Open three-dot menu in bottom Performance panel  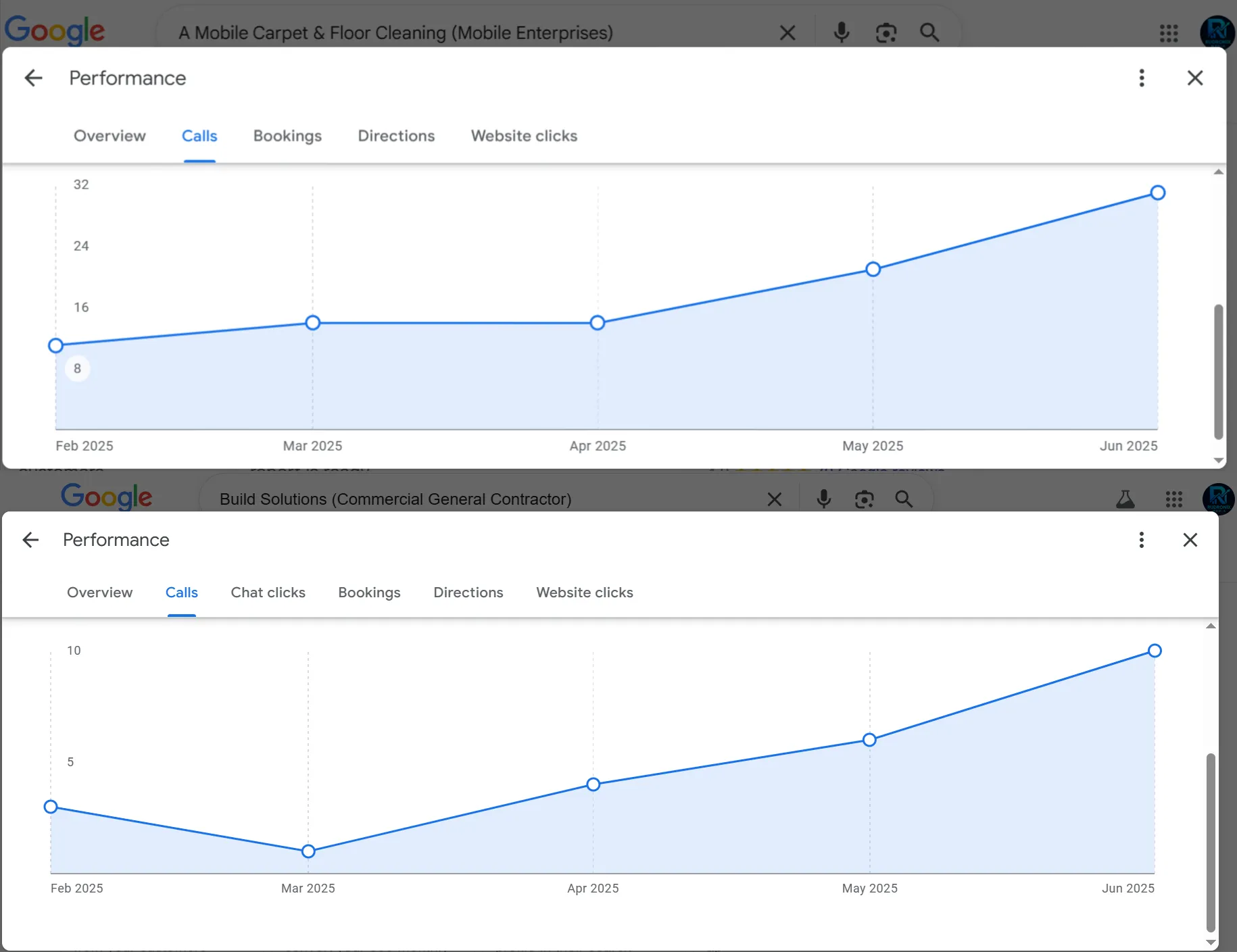pyautogui.click(x=1141, y=540)
